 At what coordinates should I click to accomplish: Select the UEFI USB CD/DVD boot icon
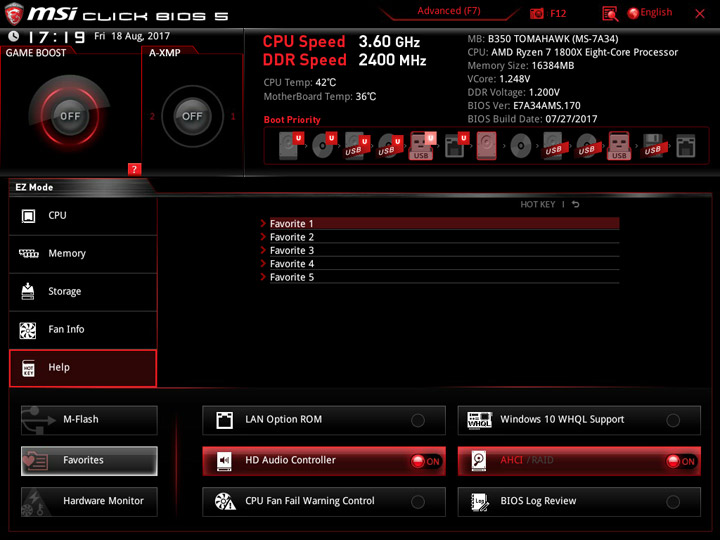pos(390,146)
